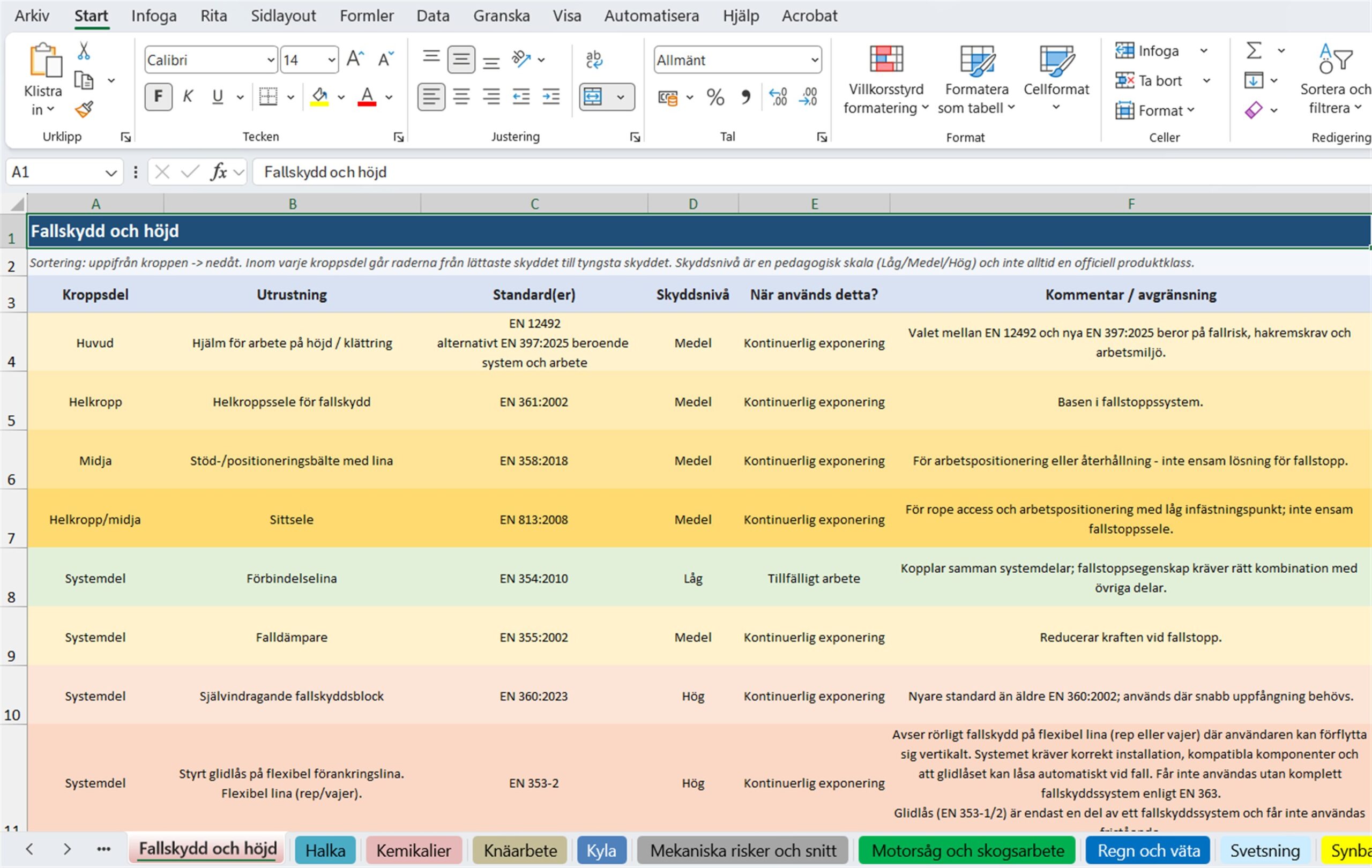The width and height of the screenshot is (1372, 868).
Task: Apply the yellow fill color bucket
Action: tap(319, 97)
